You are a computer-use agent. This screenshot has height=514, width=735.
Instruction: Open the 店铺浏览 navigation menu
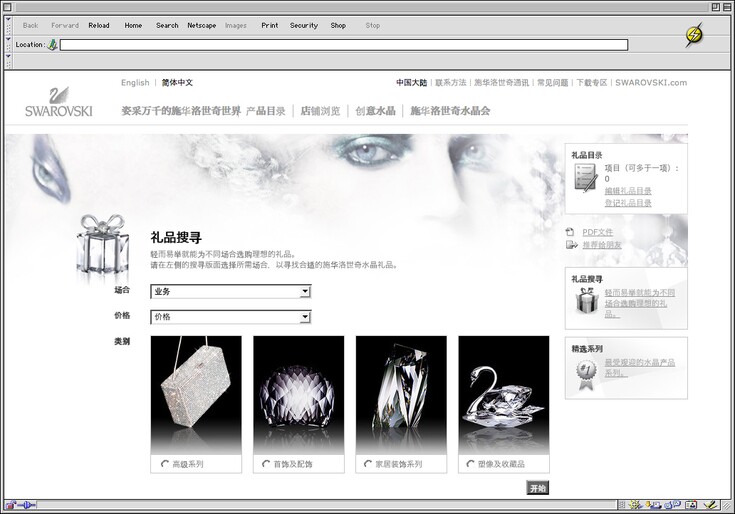point(320,111)
